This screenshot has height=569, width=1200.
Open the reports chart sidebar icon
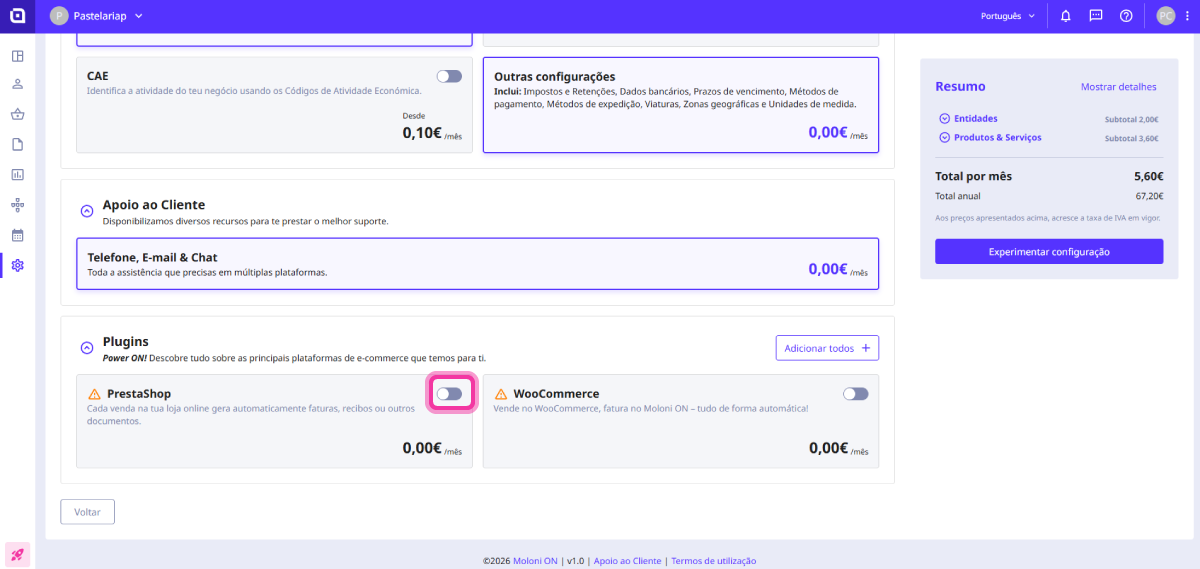17,175
